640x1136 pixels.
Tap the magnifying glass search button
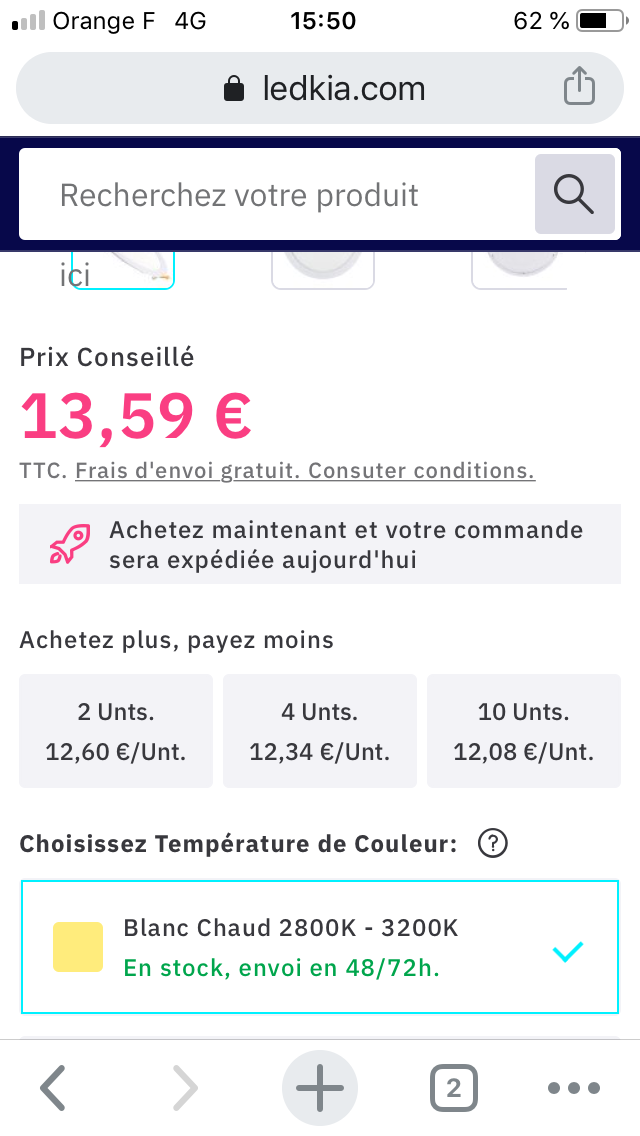click(574, 194)
